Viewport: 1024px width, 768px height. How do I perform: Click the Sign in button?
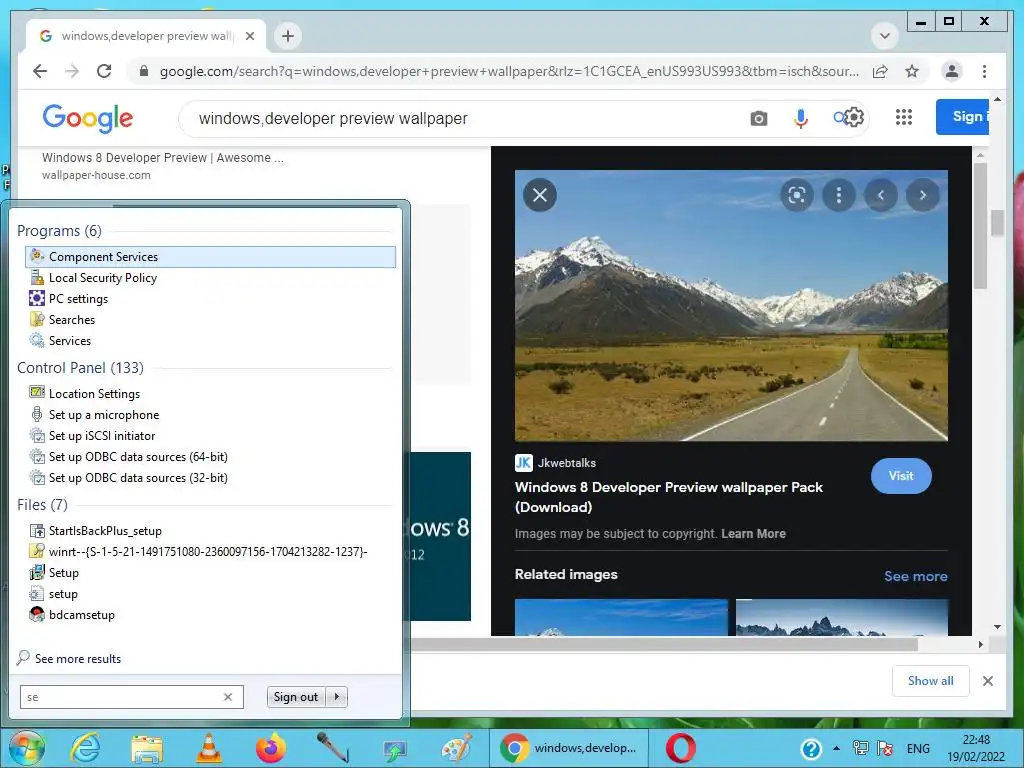pyautogui.click(x=963, y=117)
